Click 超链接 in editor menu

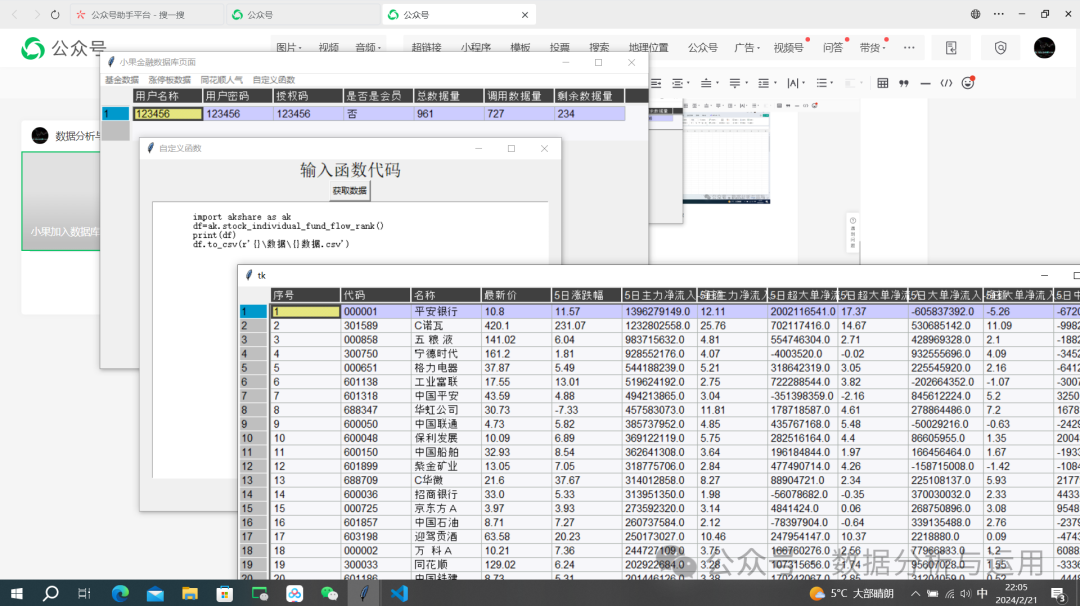pos(426,48)
